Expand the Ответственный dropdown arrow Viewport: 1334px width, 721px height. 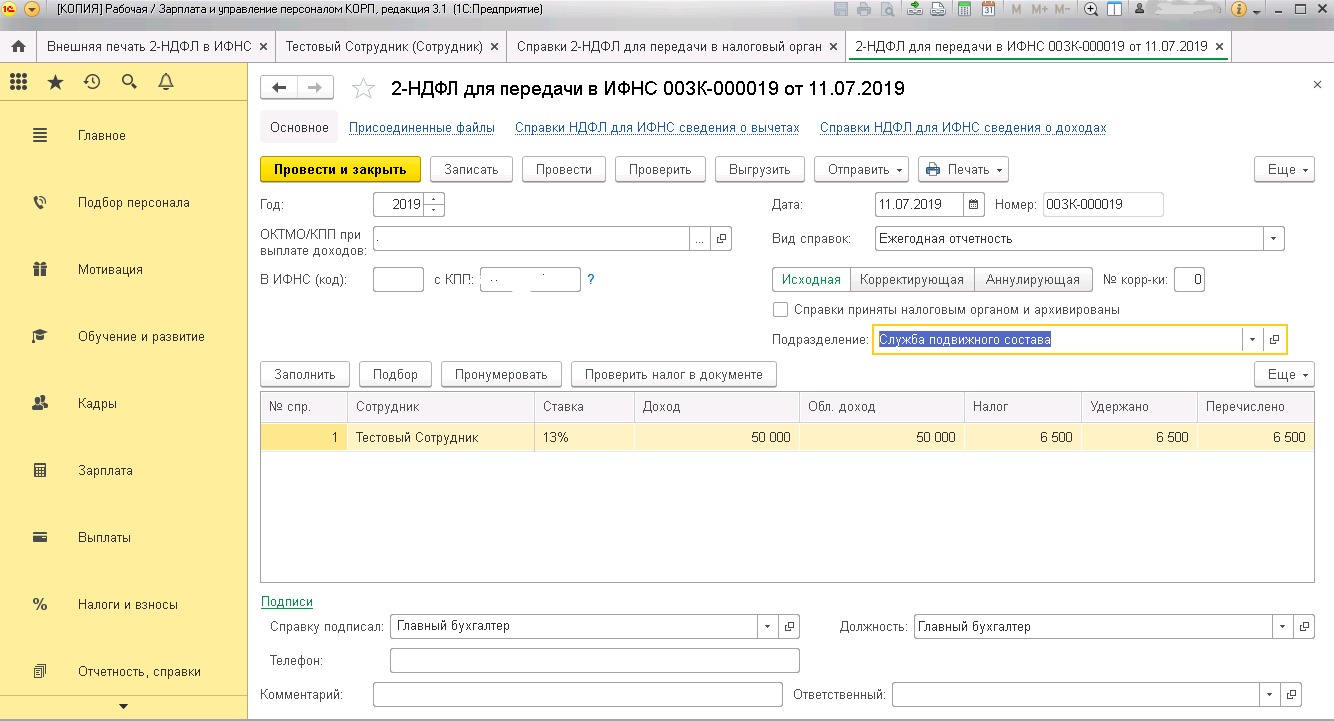[1269, 694]
